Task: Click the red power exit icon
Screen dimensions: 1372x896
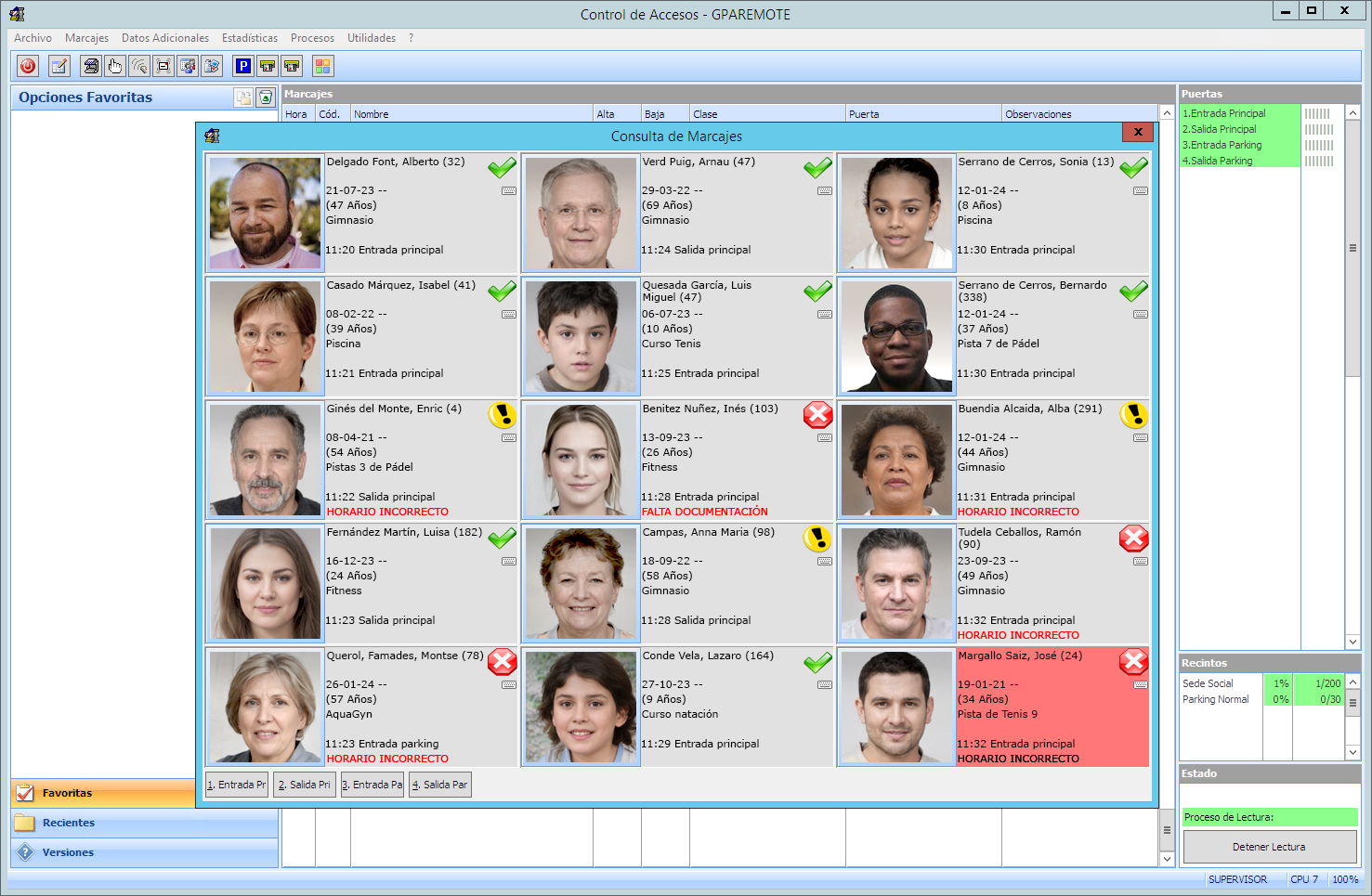Action: click(28, 66)
